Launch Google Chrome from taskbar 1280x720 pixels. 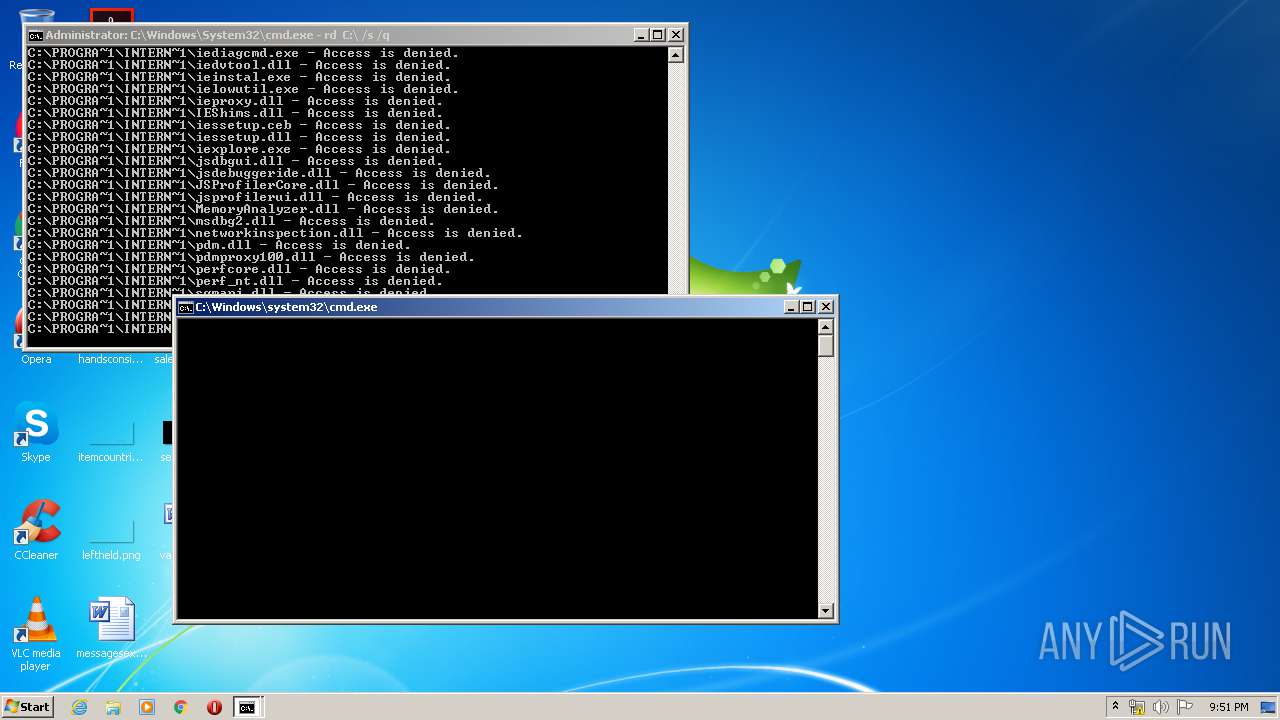[180, 707]
